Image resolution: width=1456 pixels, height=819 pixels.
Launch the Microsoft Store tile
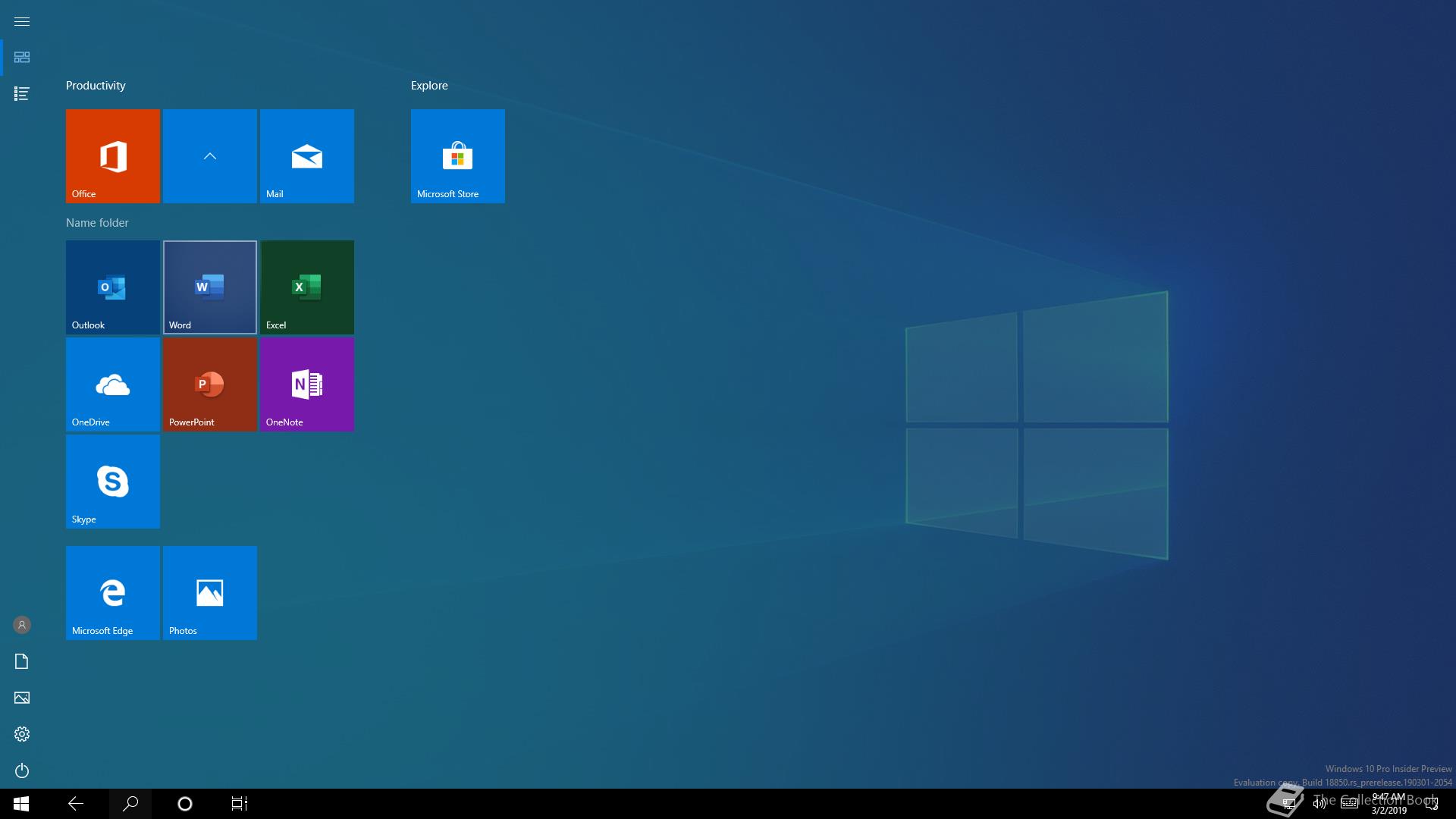[x=458, y=156]
